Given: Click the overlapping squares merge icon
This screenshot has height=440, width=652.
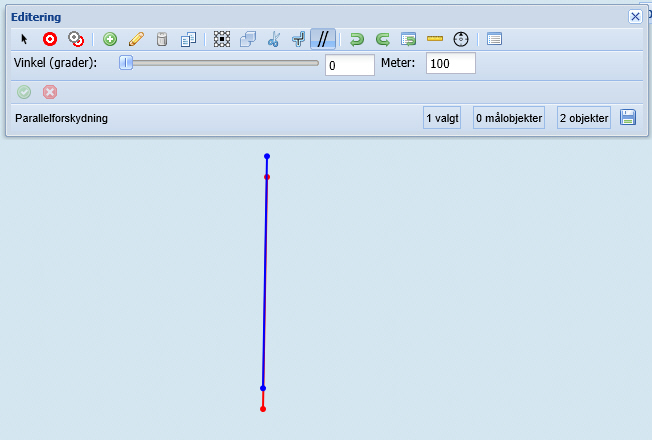Looking at the screenshot, I should point(248,40).
